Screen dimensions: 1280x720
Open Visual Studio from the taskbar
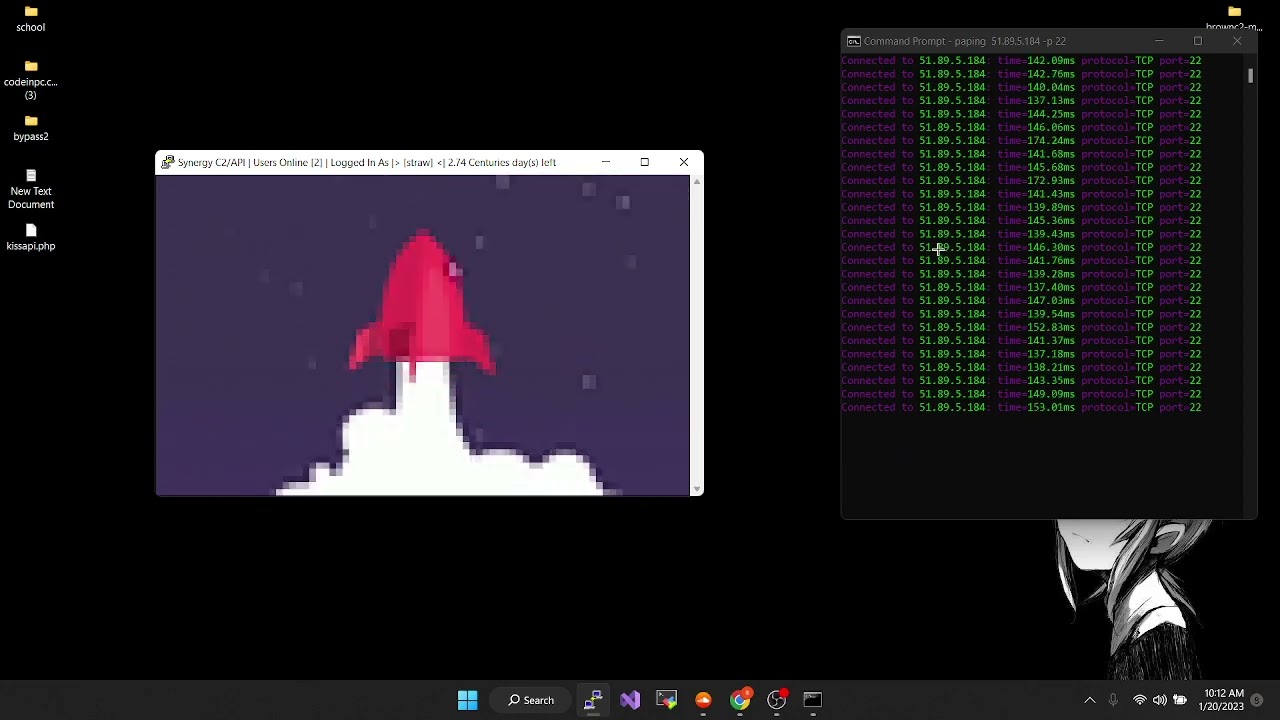coord(630,700)
